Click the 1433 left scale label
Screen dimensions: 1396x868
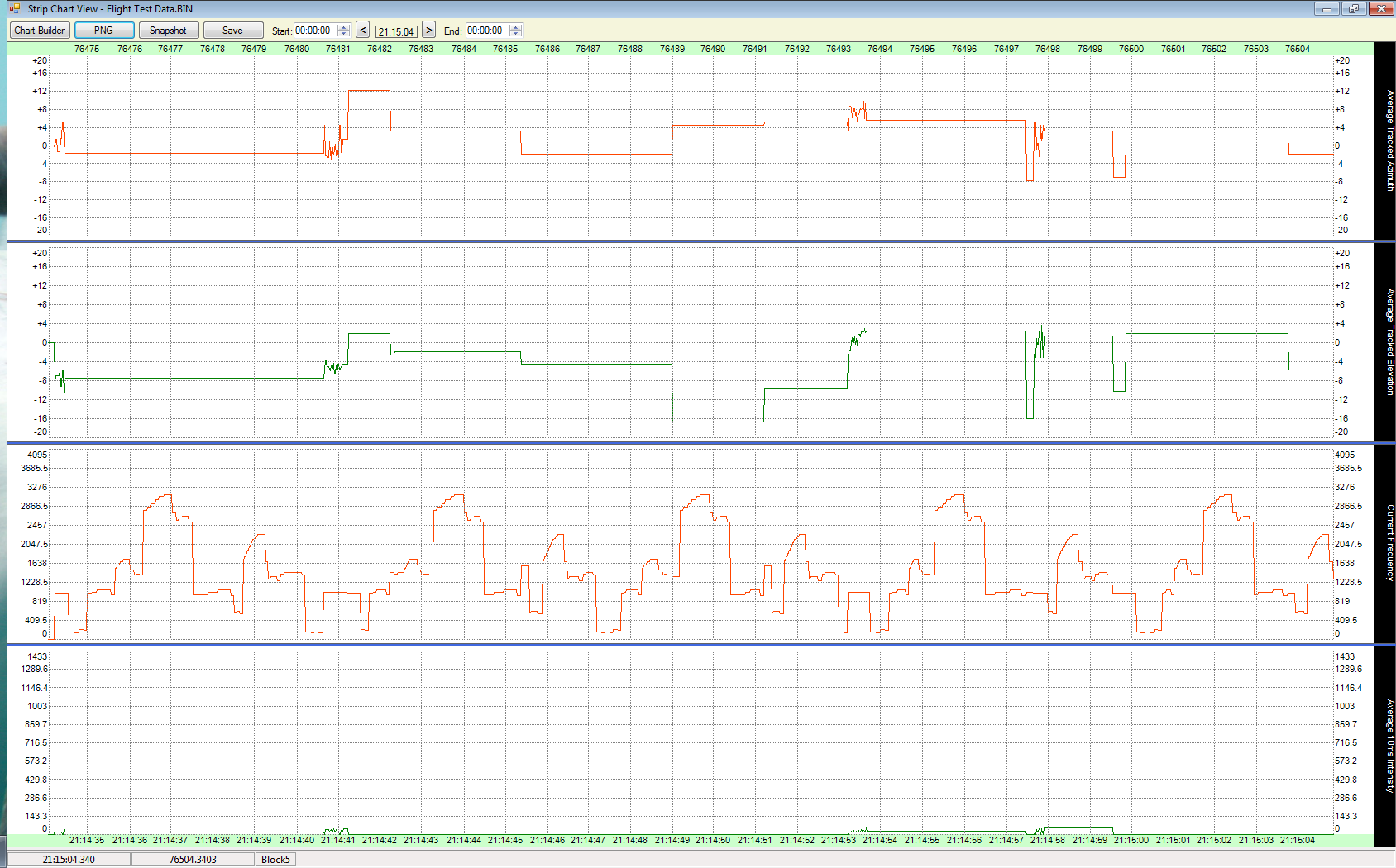[x=37, y=656]
